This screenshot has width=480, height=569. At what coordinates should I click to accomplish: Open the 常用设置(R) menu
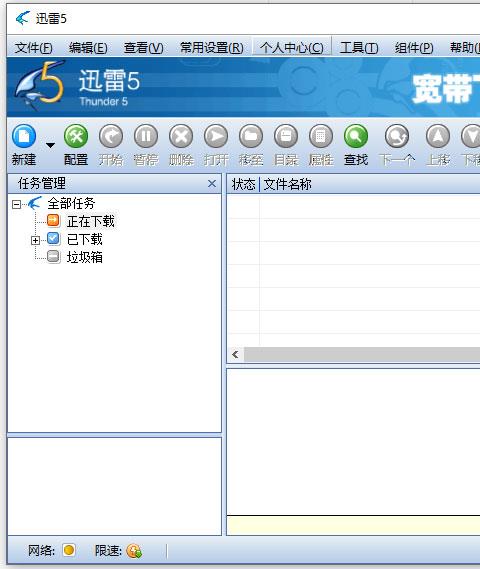212,48
